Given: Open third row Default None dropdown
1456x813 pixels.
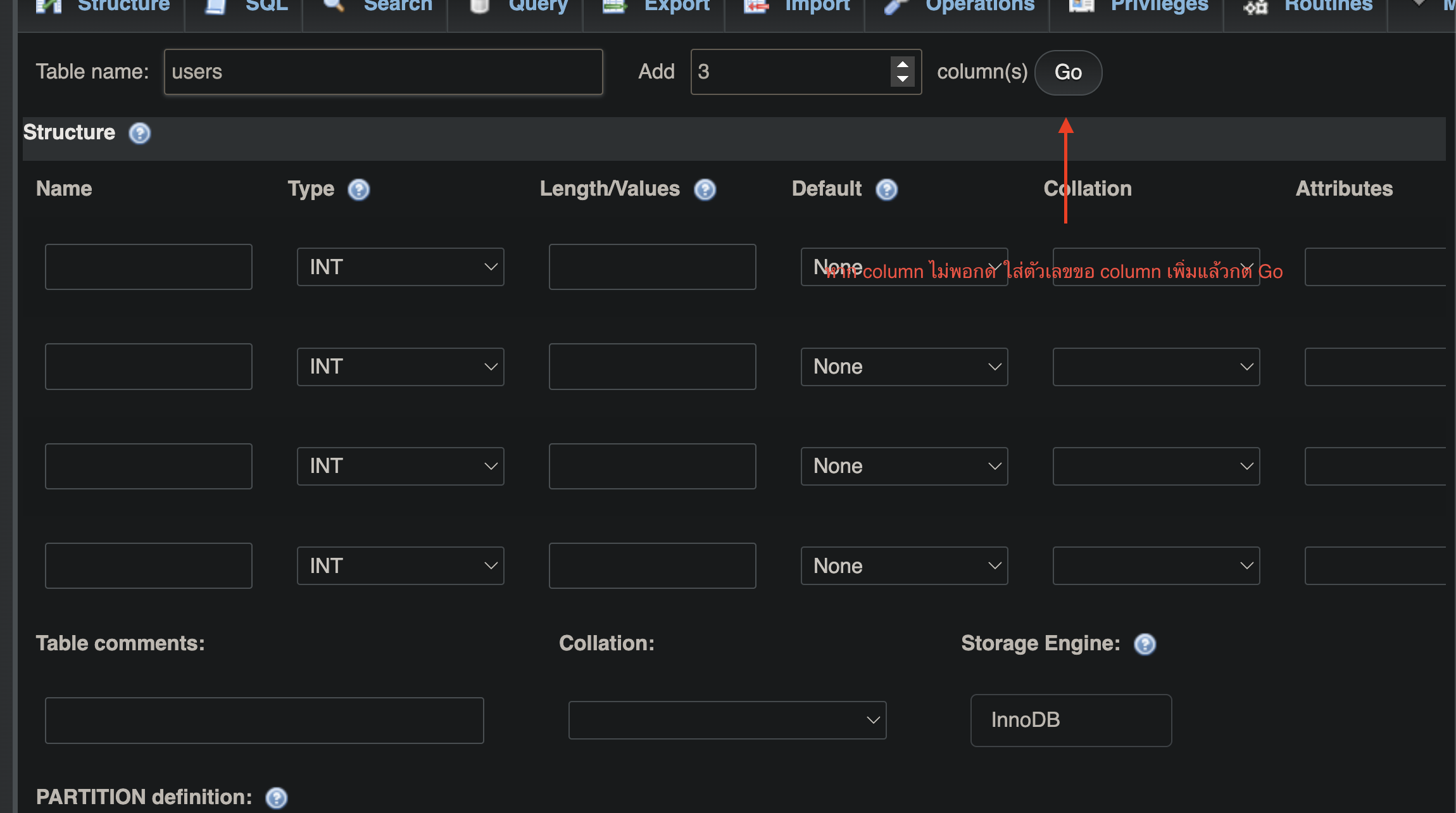Looking at the screenshot, I should click(x=905, y=466).
